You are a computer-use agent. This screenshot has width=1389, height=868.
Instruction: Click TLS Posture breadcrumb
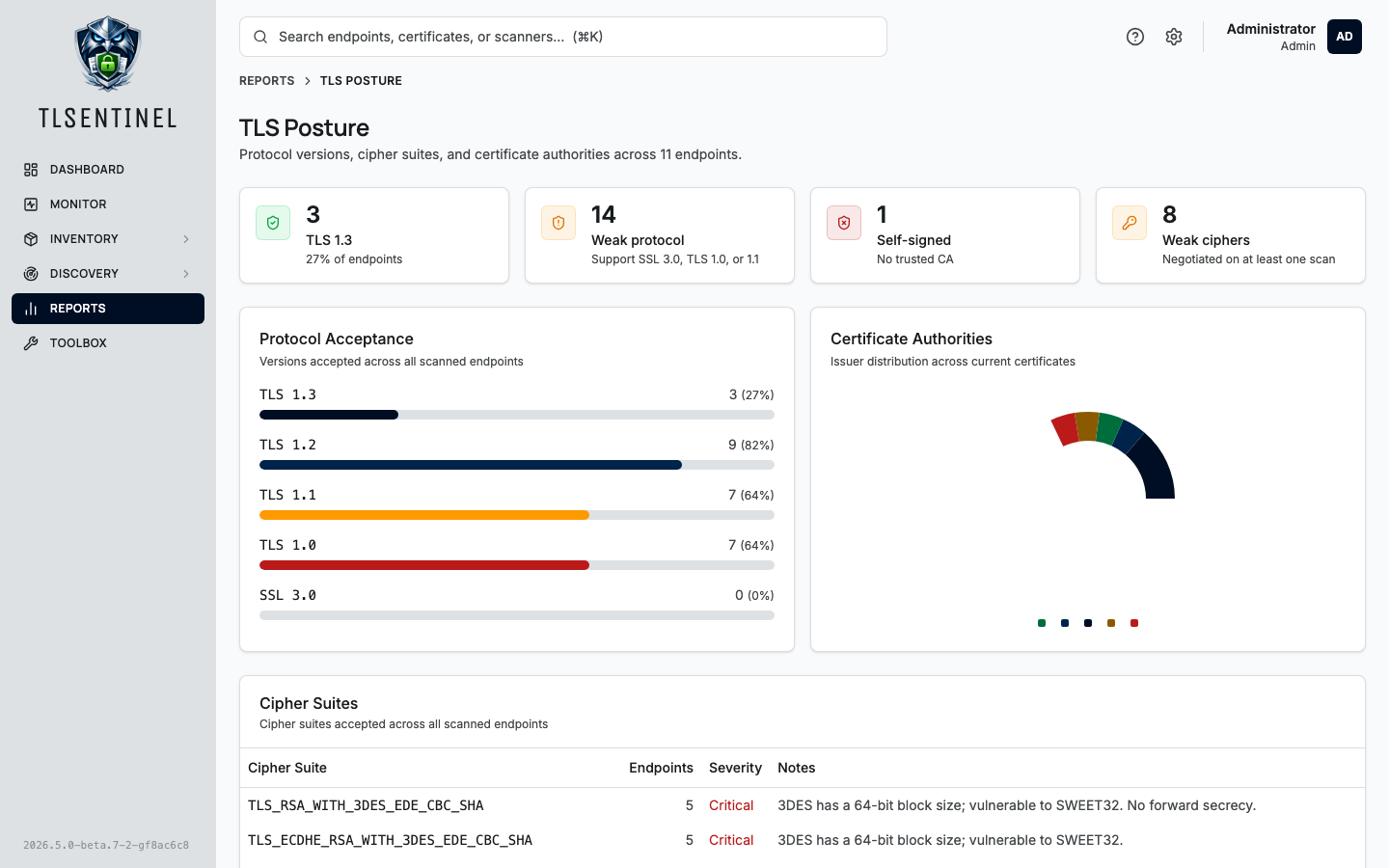[x=361, y=81]
